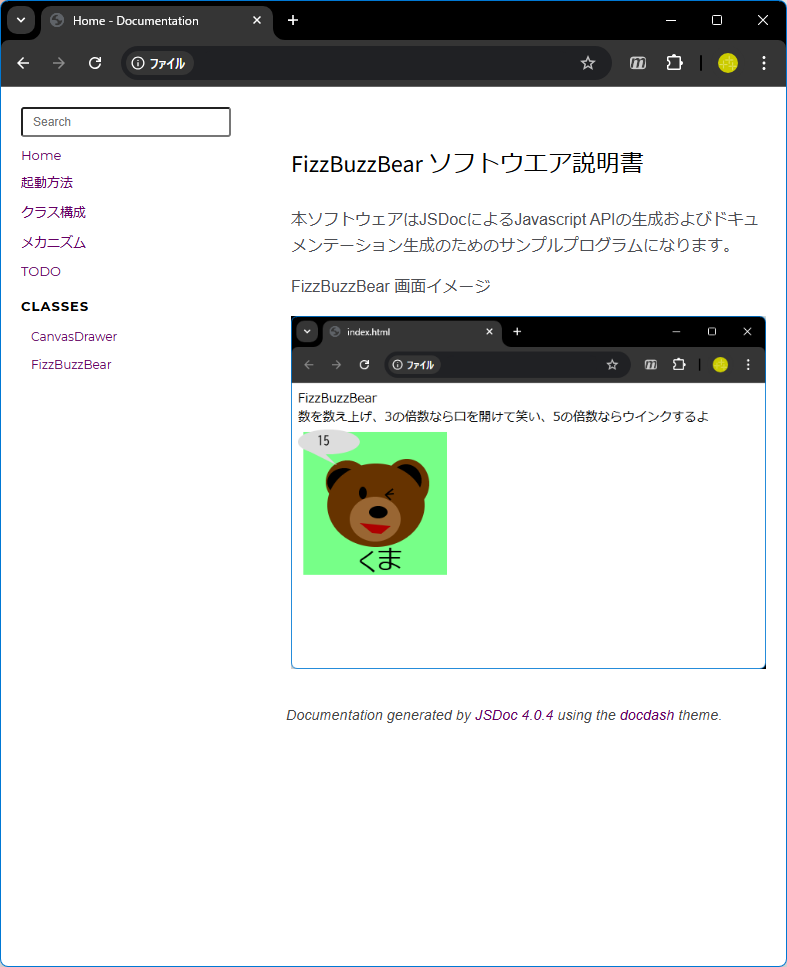Image resolution: width=787 pixels, height=967 pixels.
Task: Open the Extensions puzzle-piece menu
Action: 674,63
